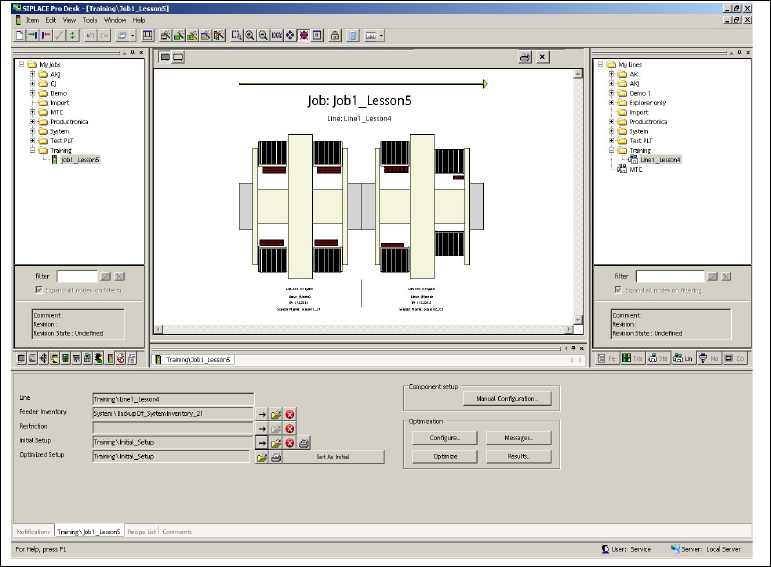
Task: Click the zoom out magnifier icon
Action: (263, 36)
